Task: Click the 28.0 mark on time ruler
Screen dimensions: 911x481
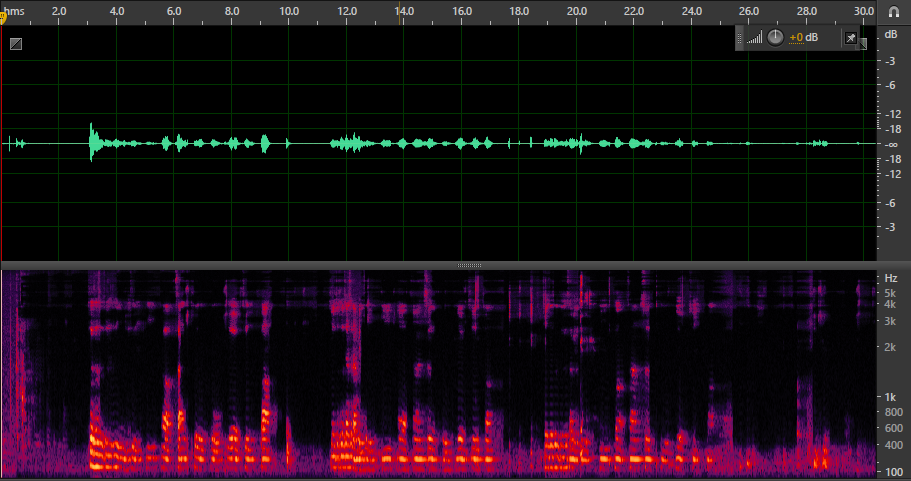Action: 806,11
